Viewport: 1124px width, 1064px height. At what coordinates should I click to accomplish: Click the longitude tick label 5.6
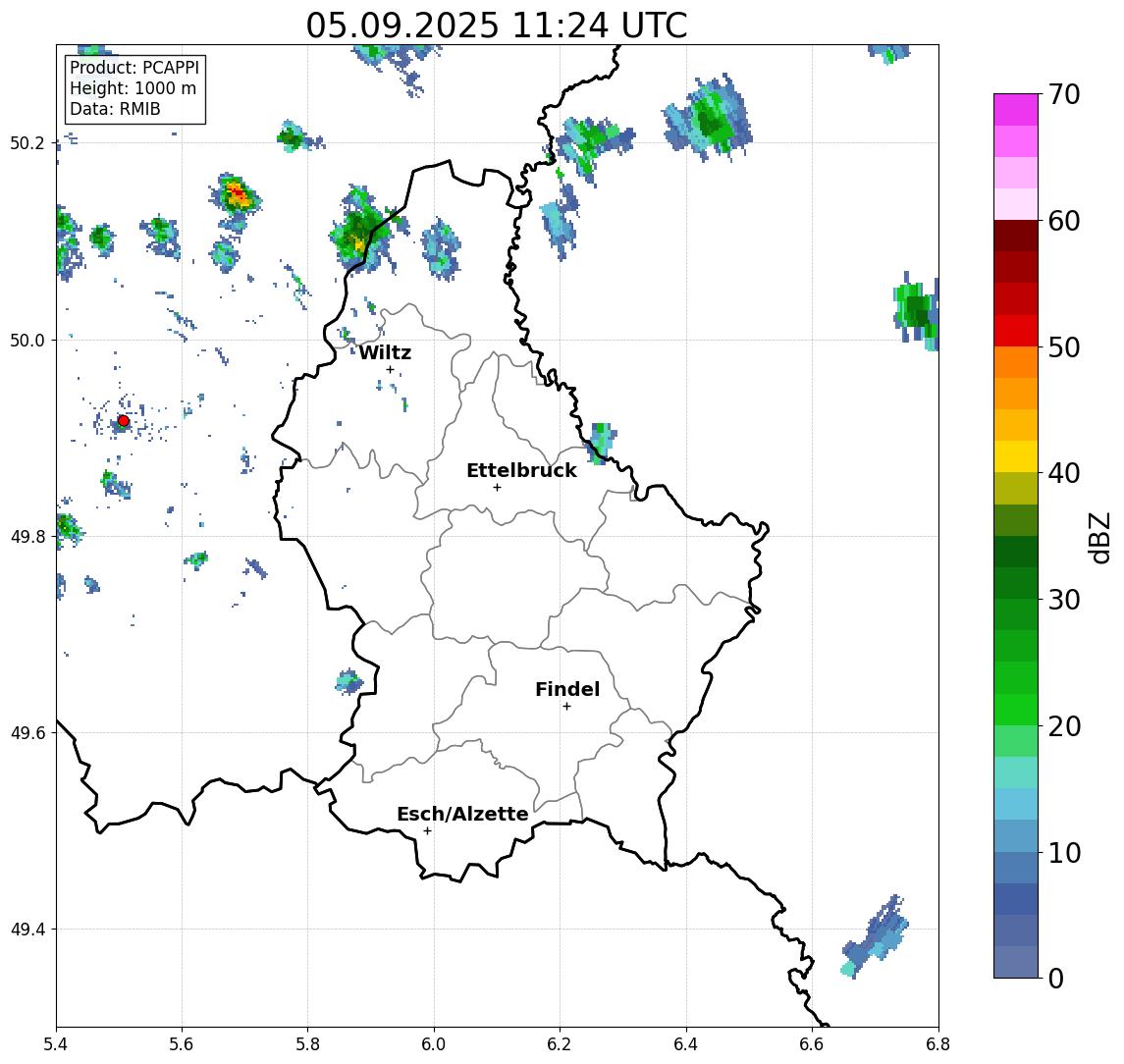click(x=182, y=1044)
